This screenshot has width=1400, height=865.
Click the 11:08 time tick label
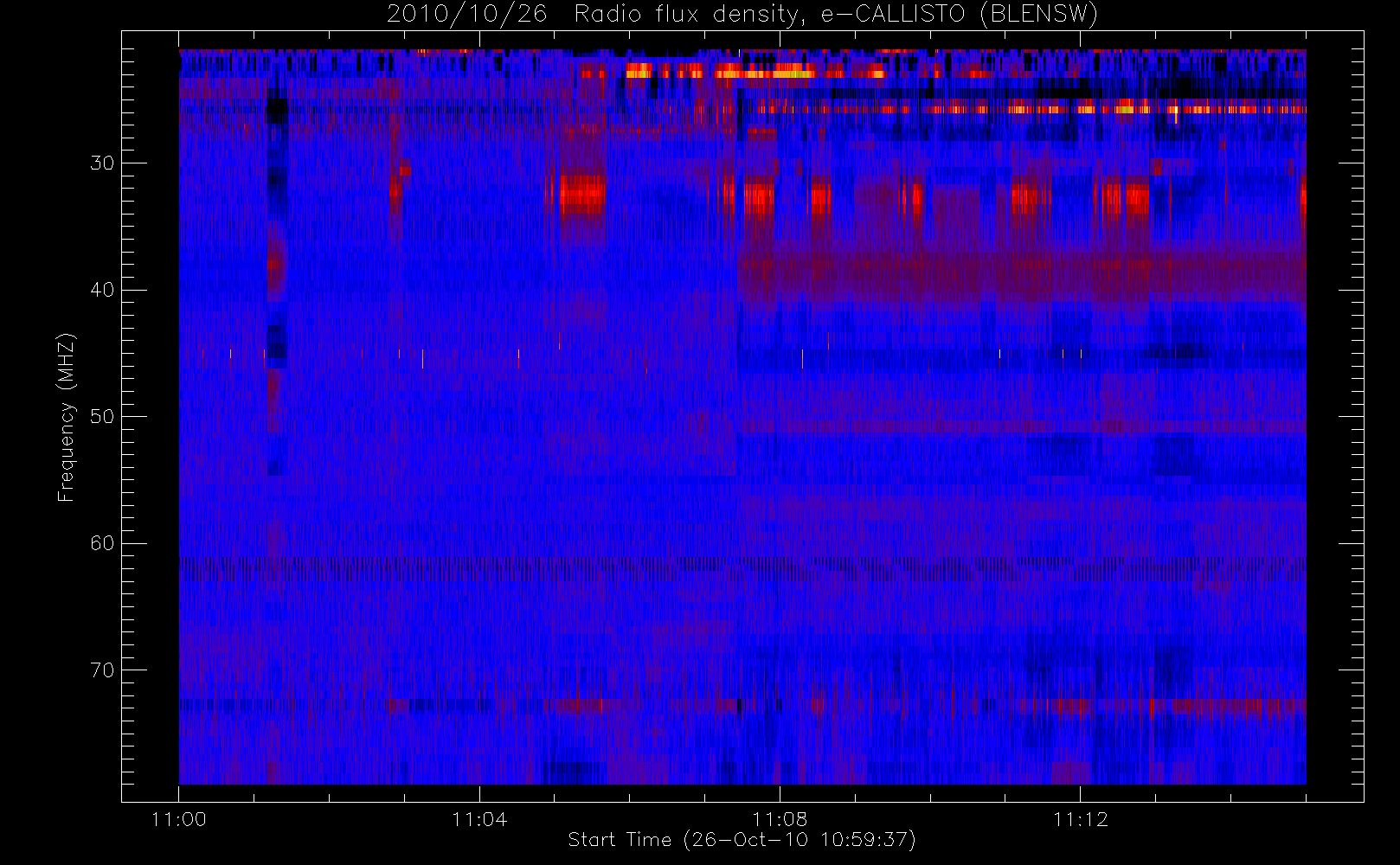coord(780,819)
